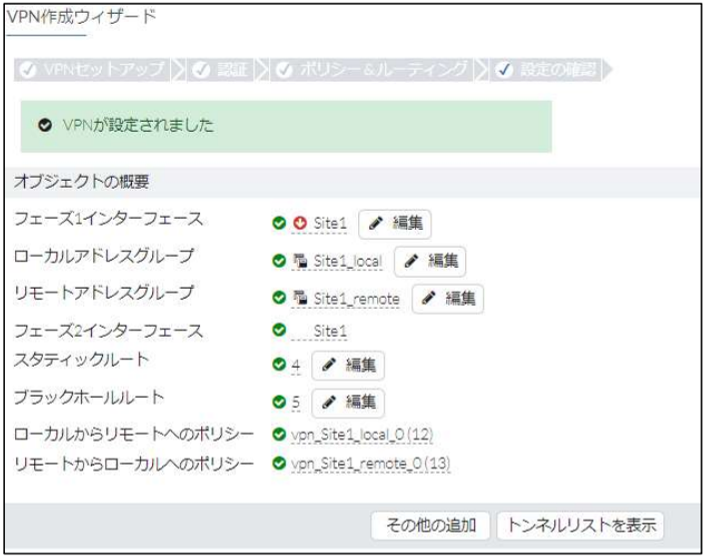Click green check icon for フェーズ1インターフェース
Image resolution: width=705 pixels, height=558 pixels.
click(x=279, y=223)
